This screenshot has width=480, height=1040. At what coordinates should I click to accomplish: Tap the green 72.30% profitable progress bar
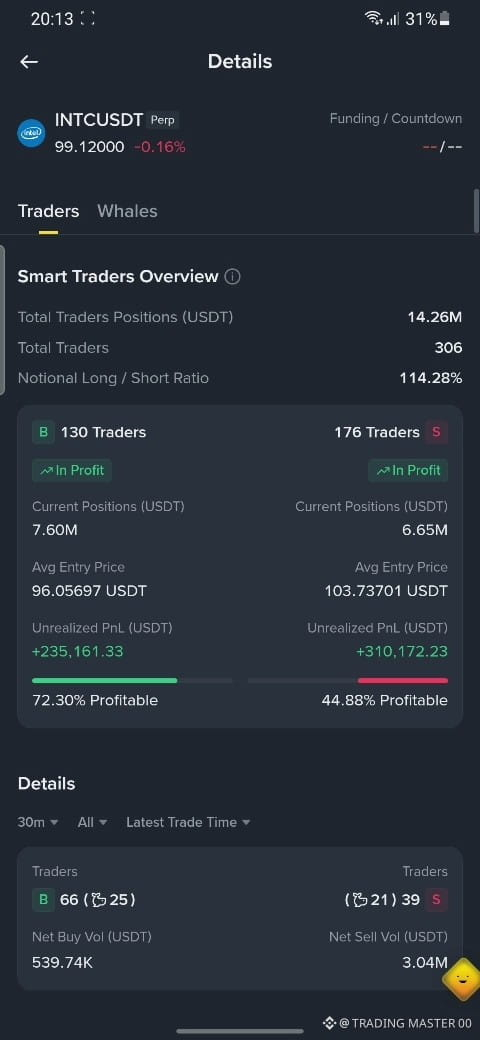pyautogui.click(x=105, y=681)
